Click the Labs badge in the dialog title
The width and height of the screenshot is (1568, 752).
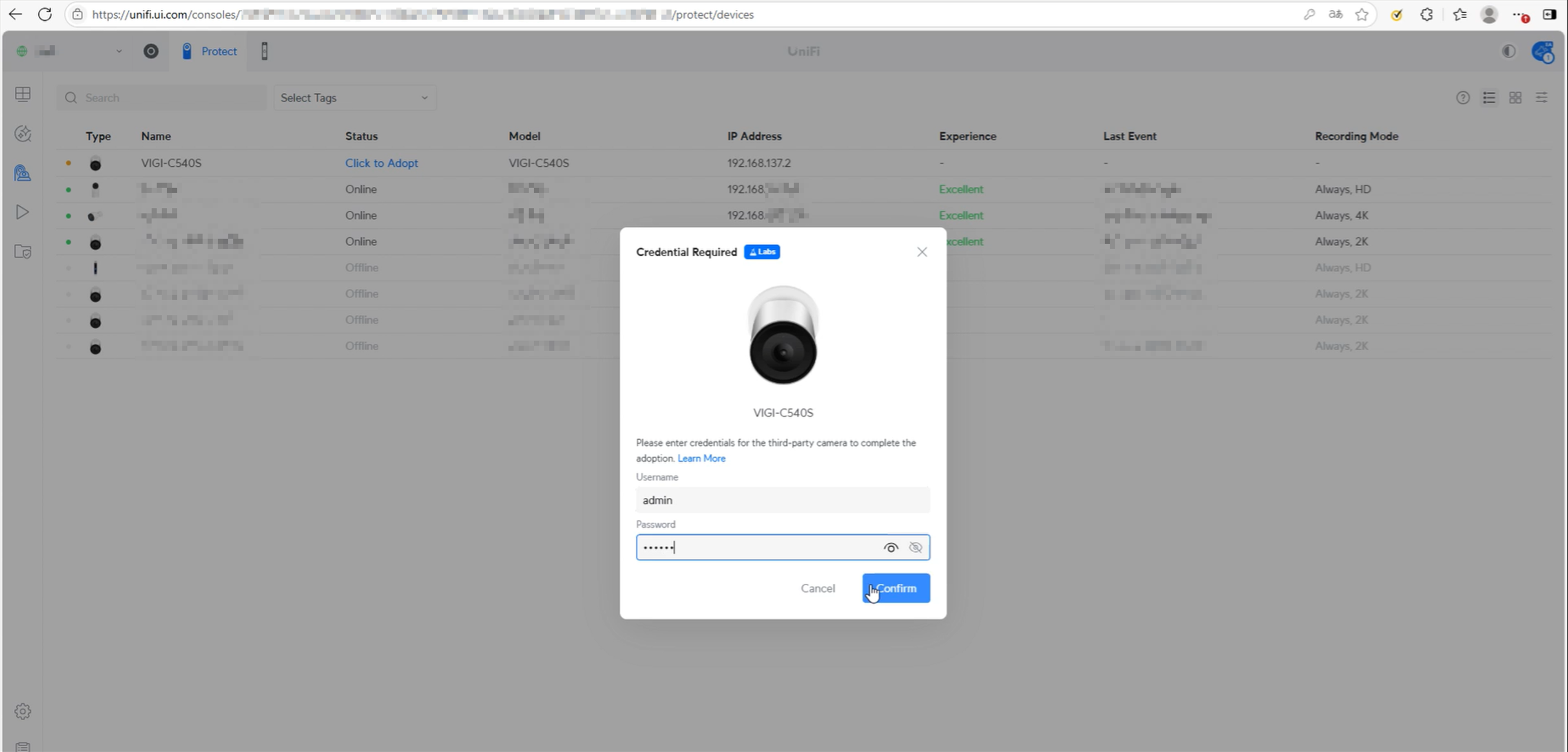(761, 252)
